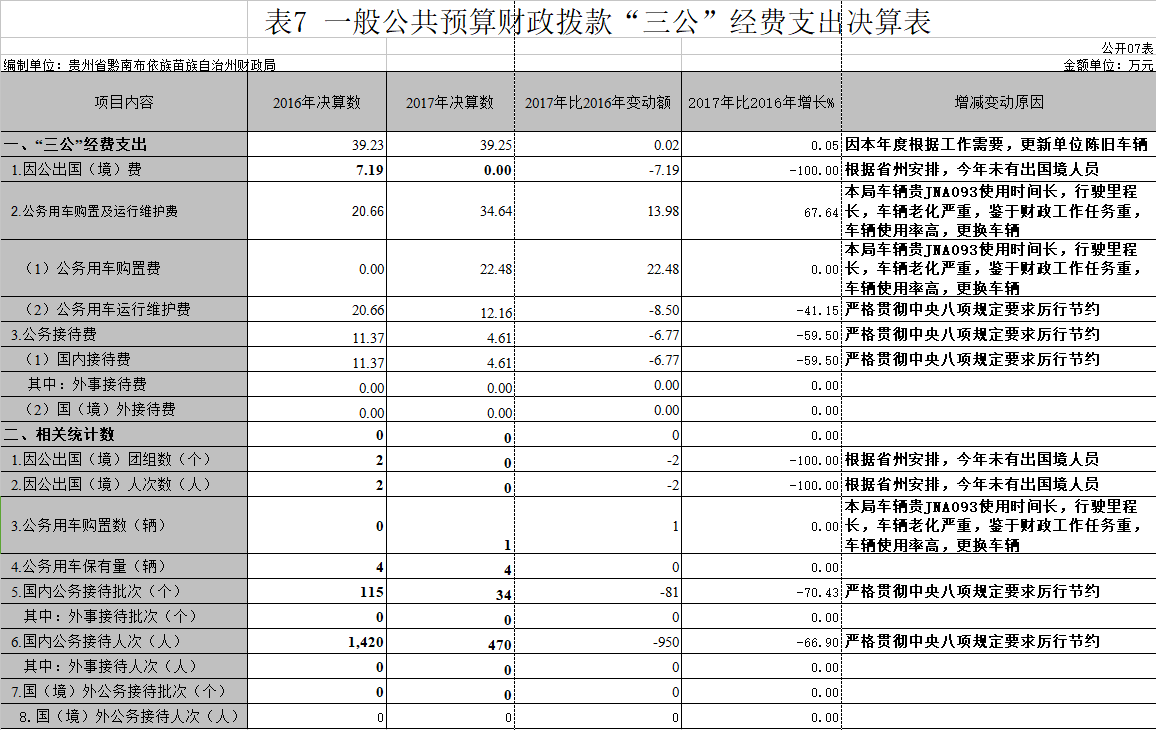Select the bold 115 value cell
1156x730 pixels.
[317, 591]
